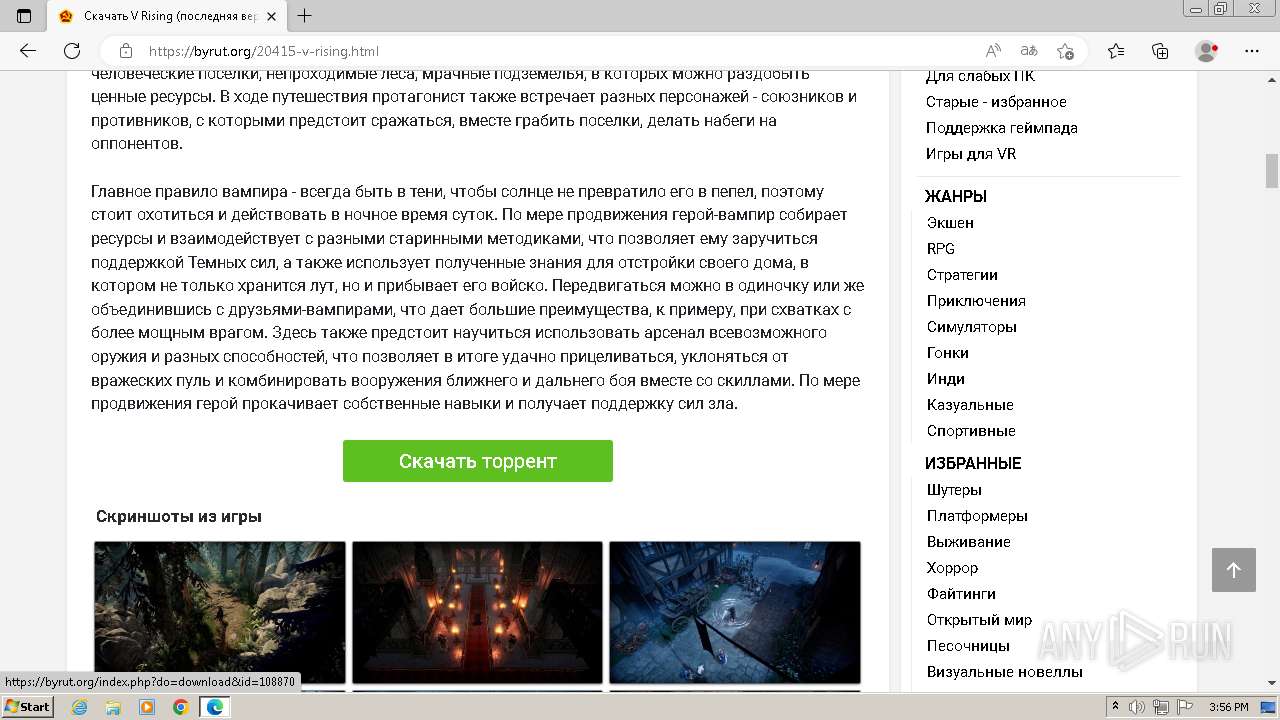Viewport: 1280px width, 720px height.
Task: Open Игры для VR link
Action: tap(971, 154)
